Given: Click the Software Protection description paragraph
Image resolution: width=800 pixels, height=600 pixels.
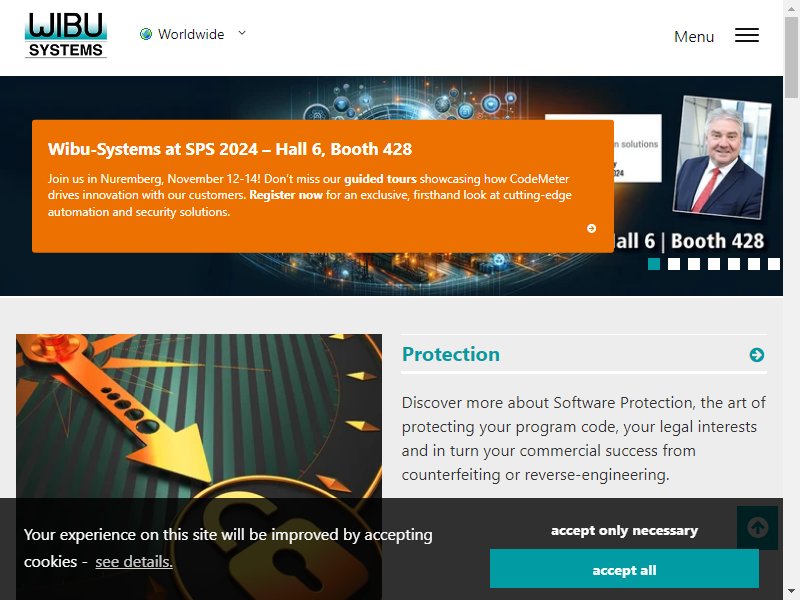Looking at the screenshot, I should coord(584,438).
